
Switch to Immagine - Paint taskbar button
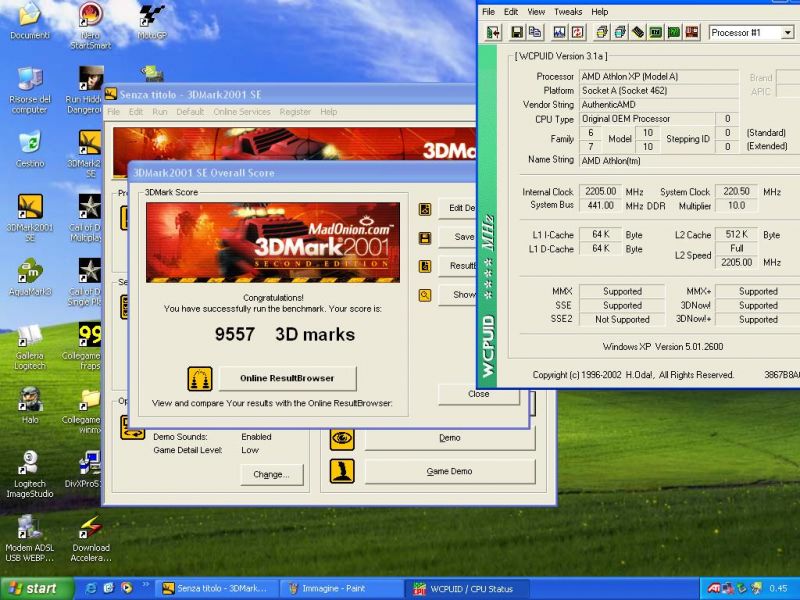pos(341,588)
